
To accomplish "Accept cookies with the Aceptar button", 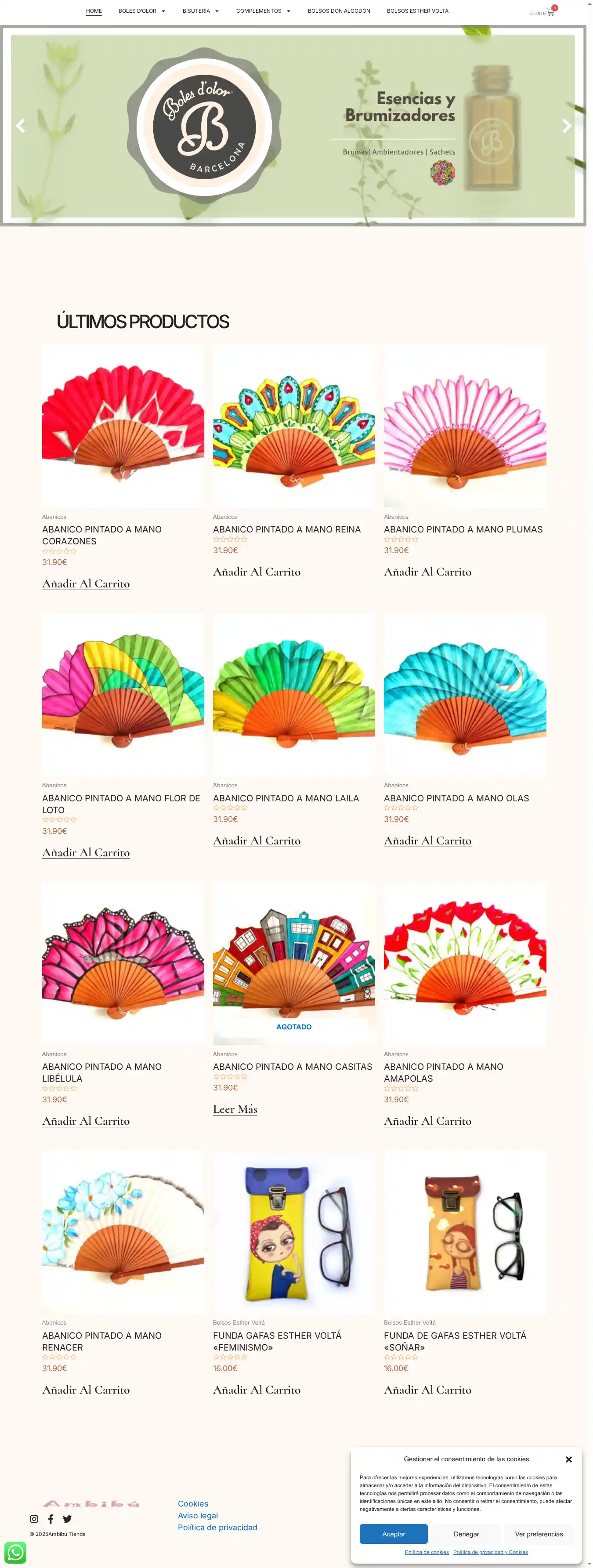I will point(393,1534).
